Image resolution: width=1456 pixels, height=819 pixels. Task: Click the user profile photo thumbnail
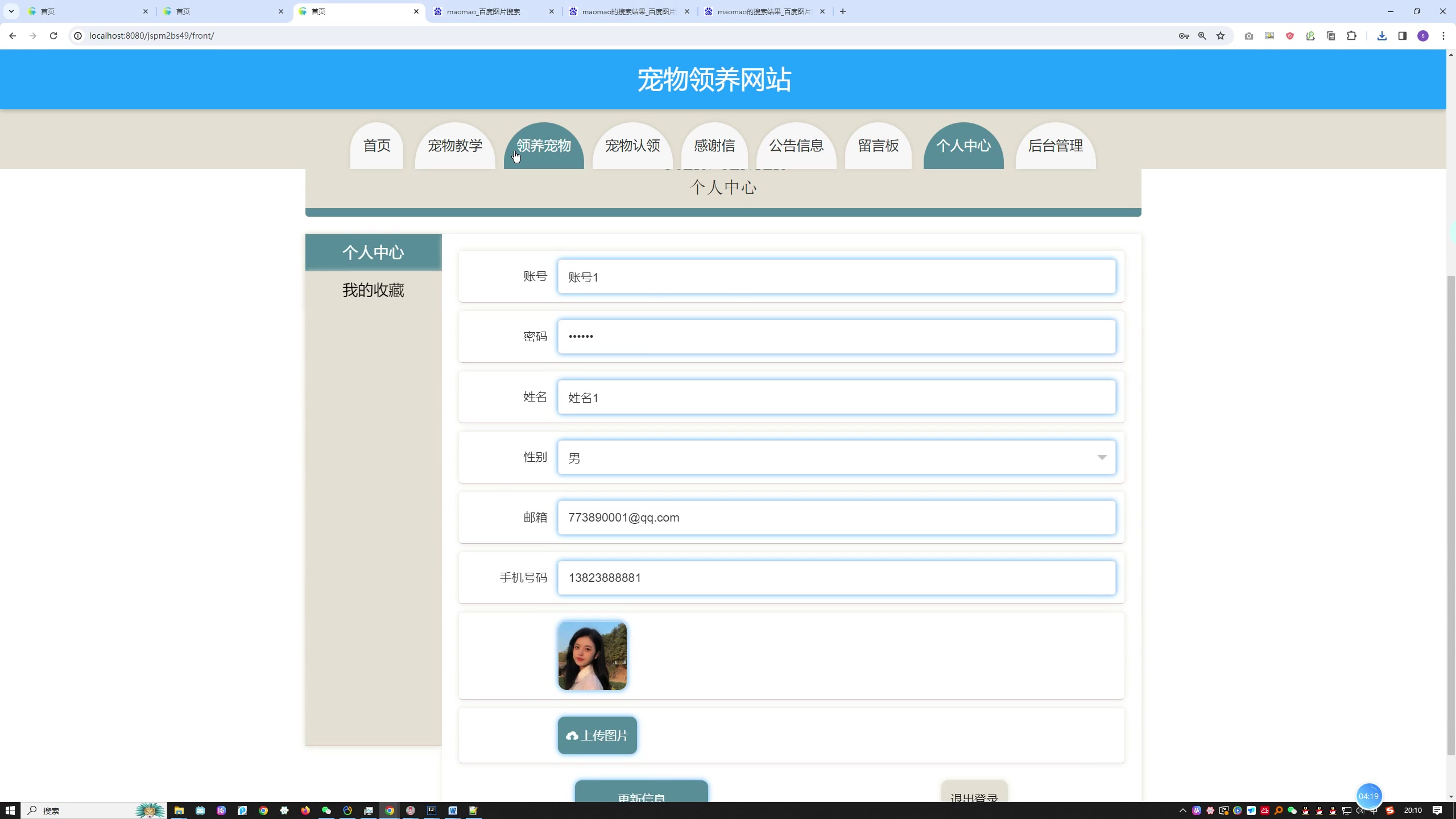pyautogui.click(x=593, y=656)
